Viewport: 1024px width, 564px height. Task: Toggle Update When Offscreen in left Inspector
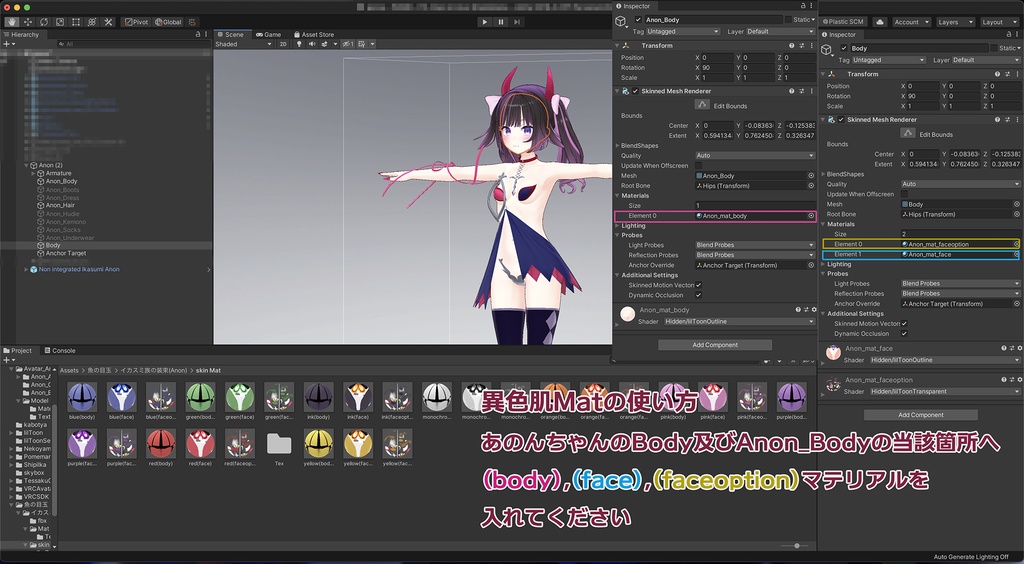[699, 166]
